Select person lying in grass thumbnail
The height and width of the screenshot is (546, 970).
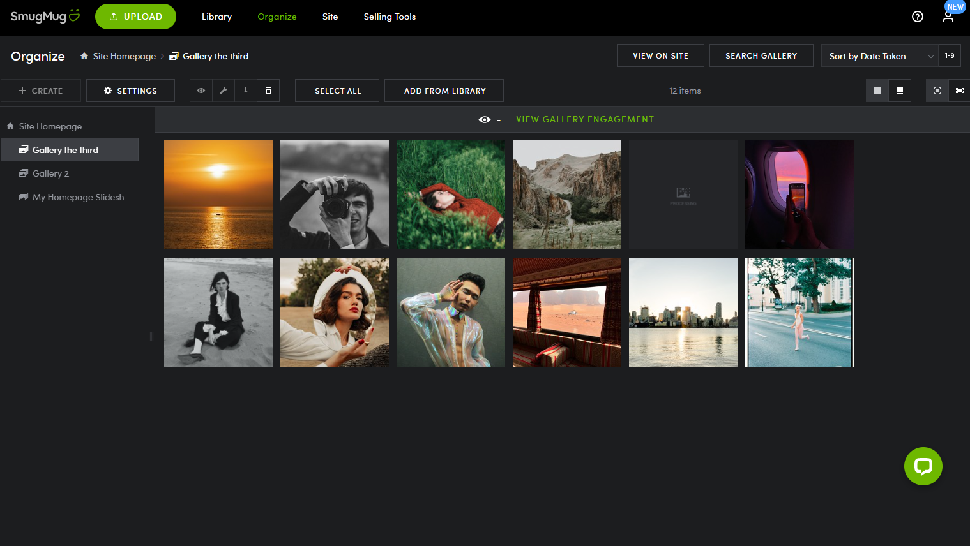click(x=451, y=194)
